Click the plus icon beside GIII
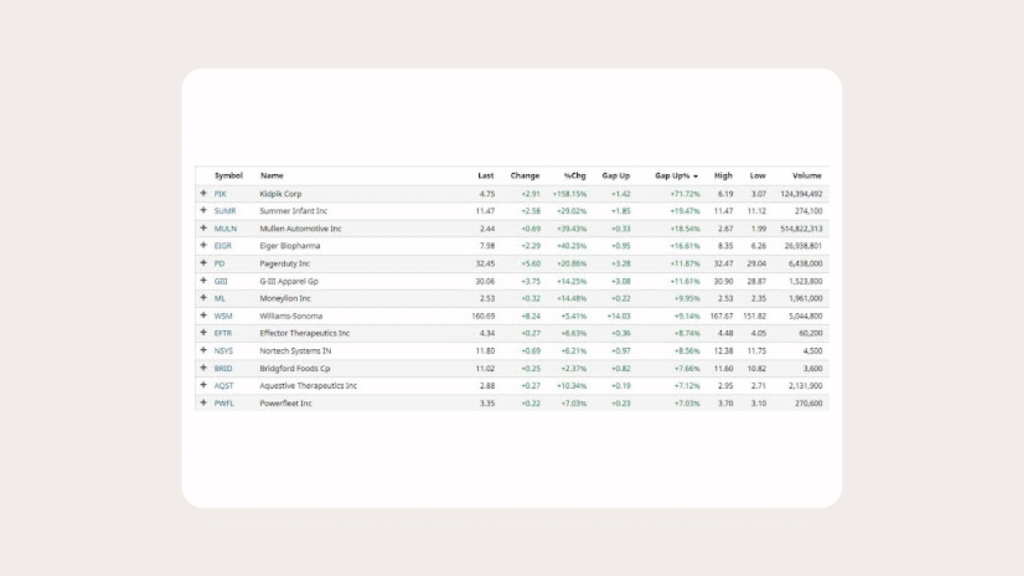 point(203,281)
